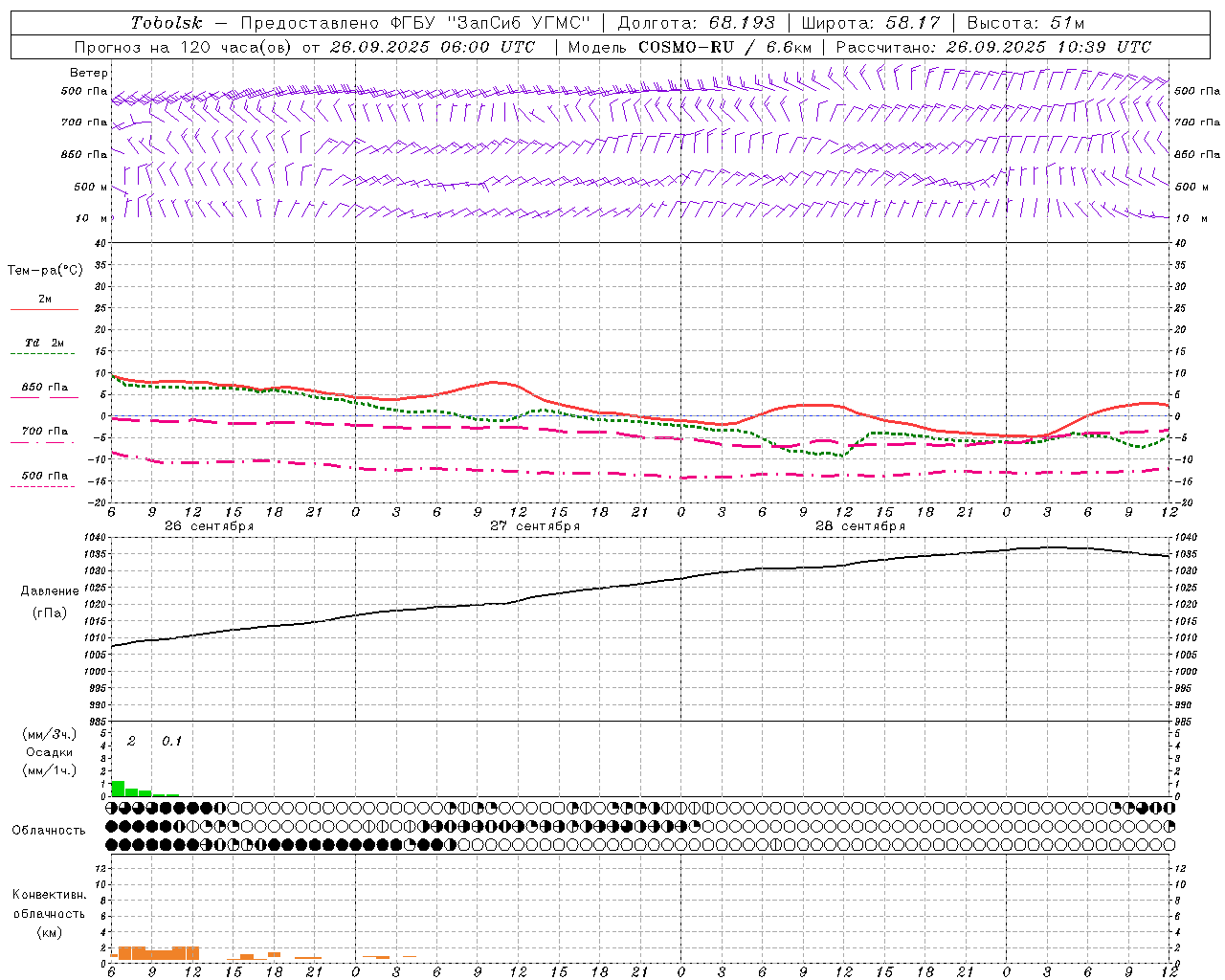
Task: Click the "28 сентября" date label
Action: (860, 526)
